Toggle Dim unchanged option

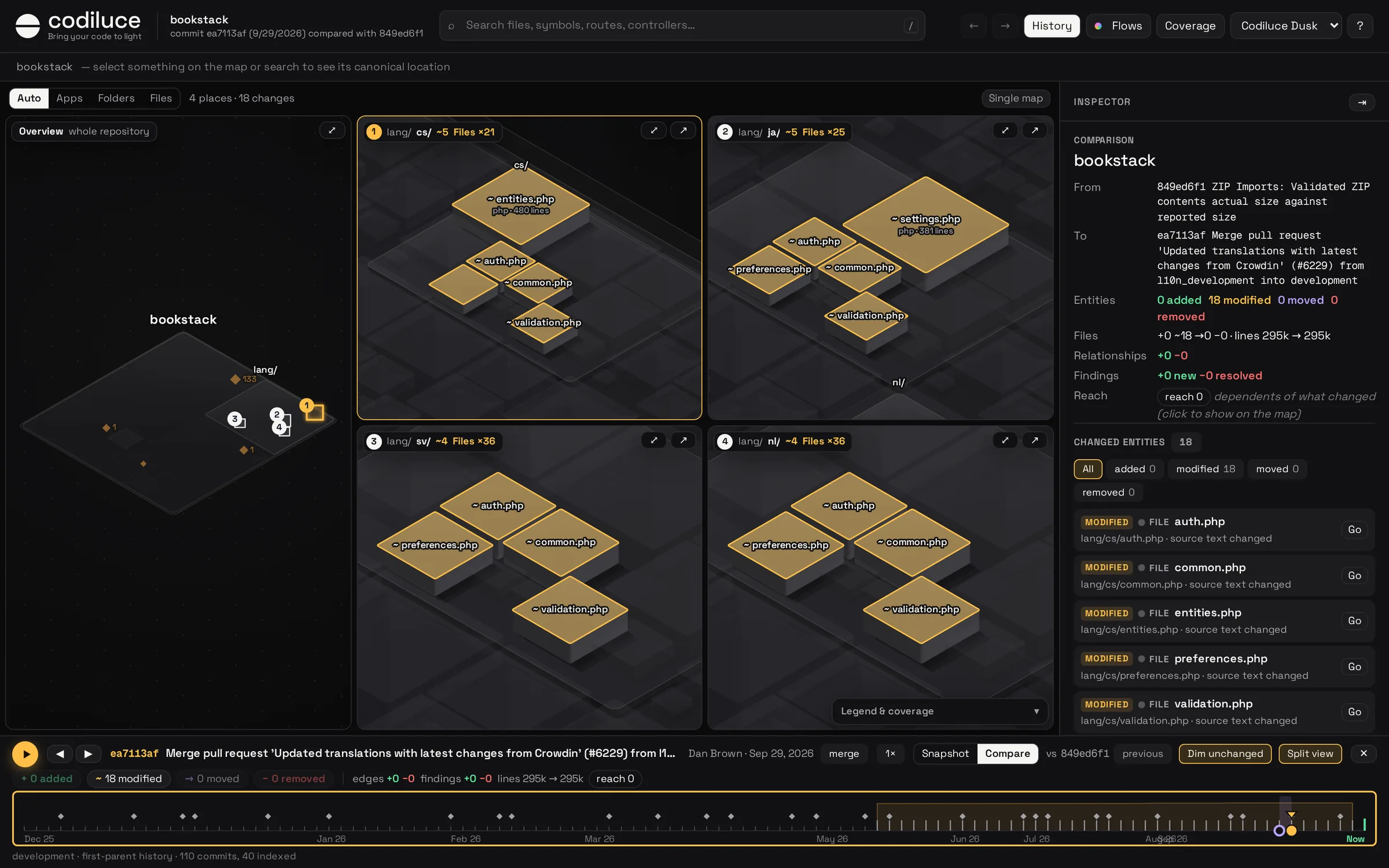pyautogui.click(x=1225, y=753)
